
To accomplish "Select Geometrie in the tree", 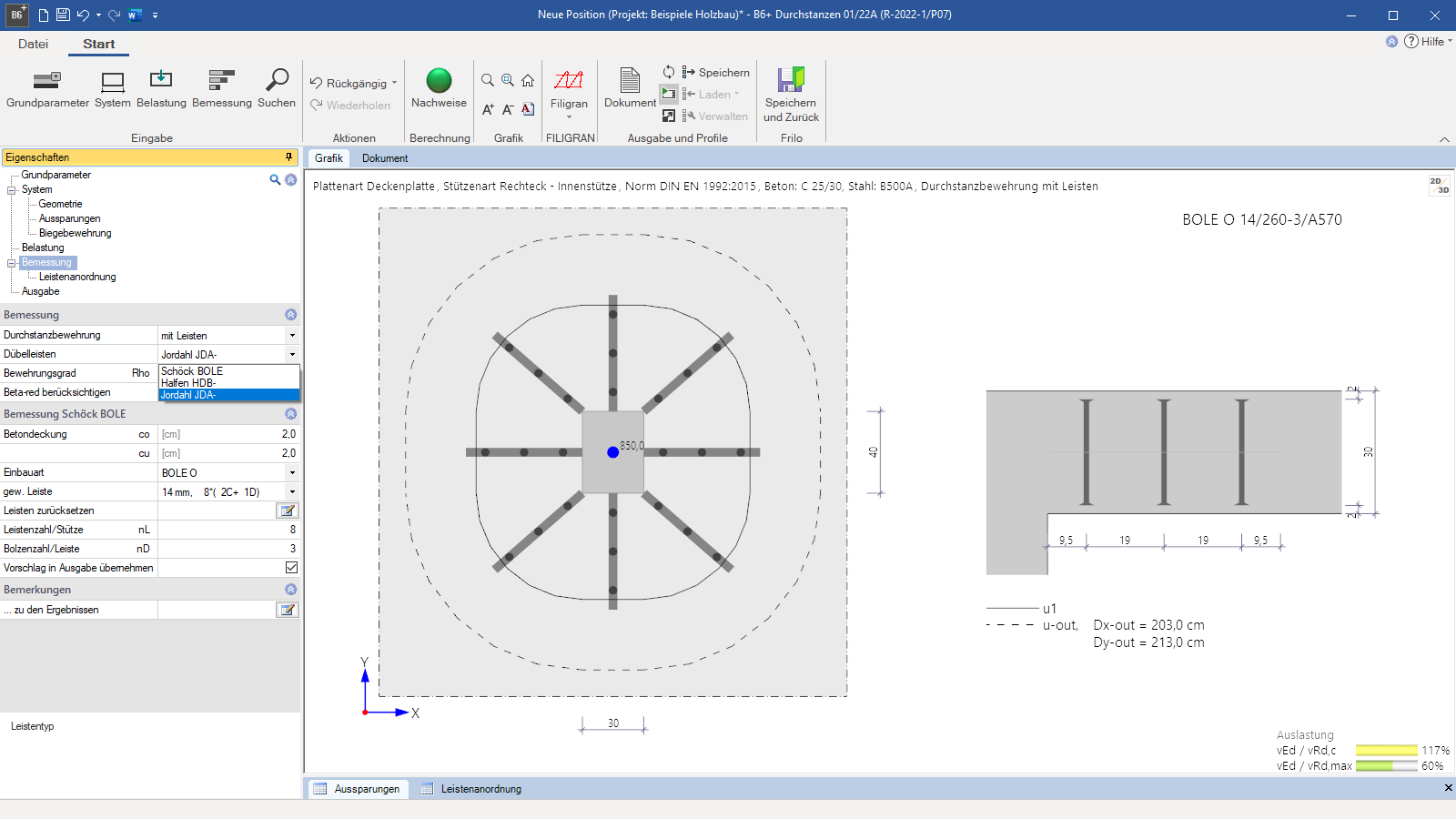I will coord(60,204).
